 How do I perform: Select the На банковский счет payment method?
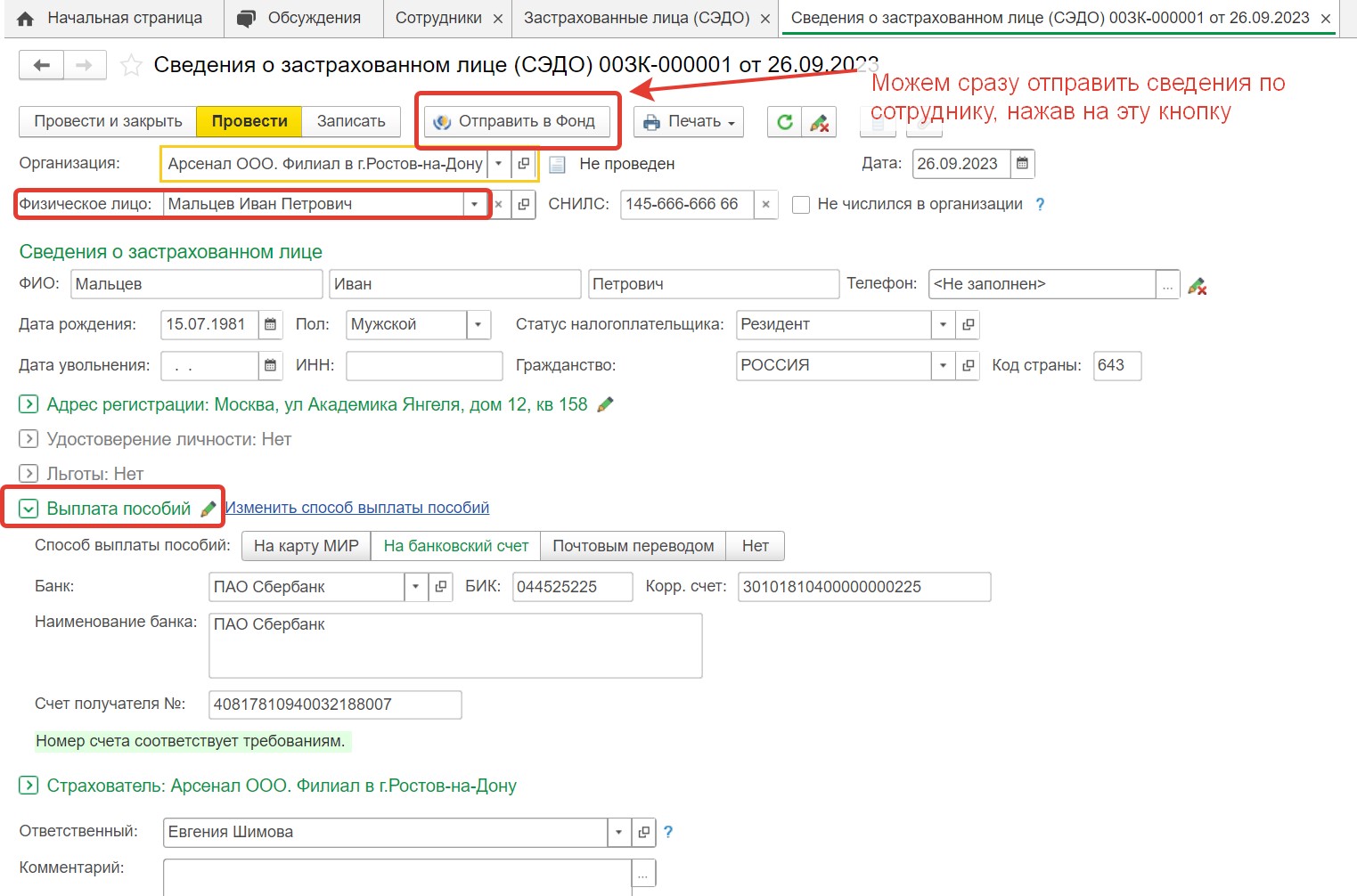click(x=456, y=546)
